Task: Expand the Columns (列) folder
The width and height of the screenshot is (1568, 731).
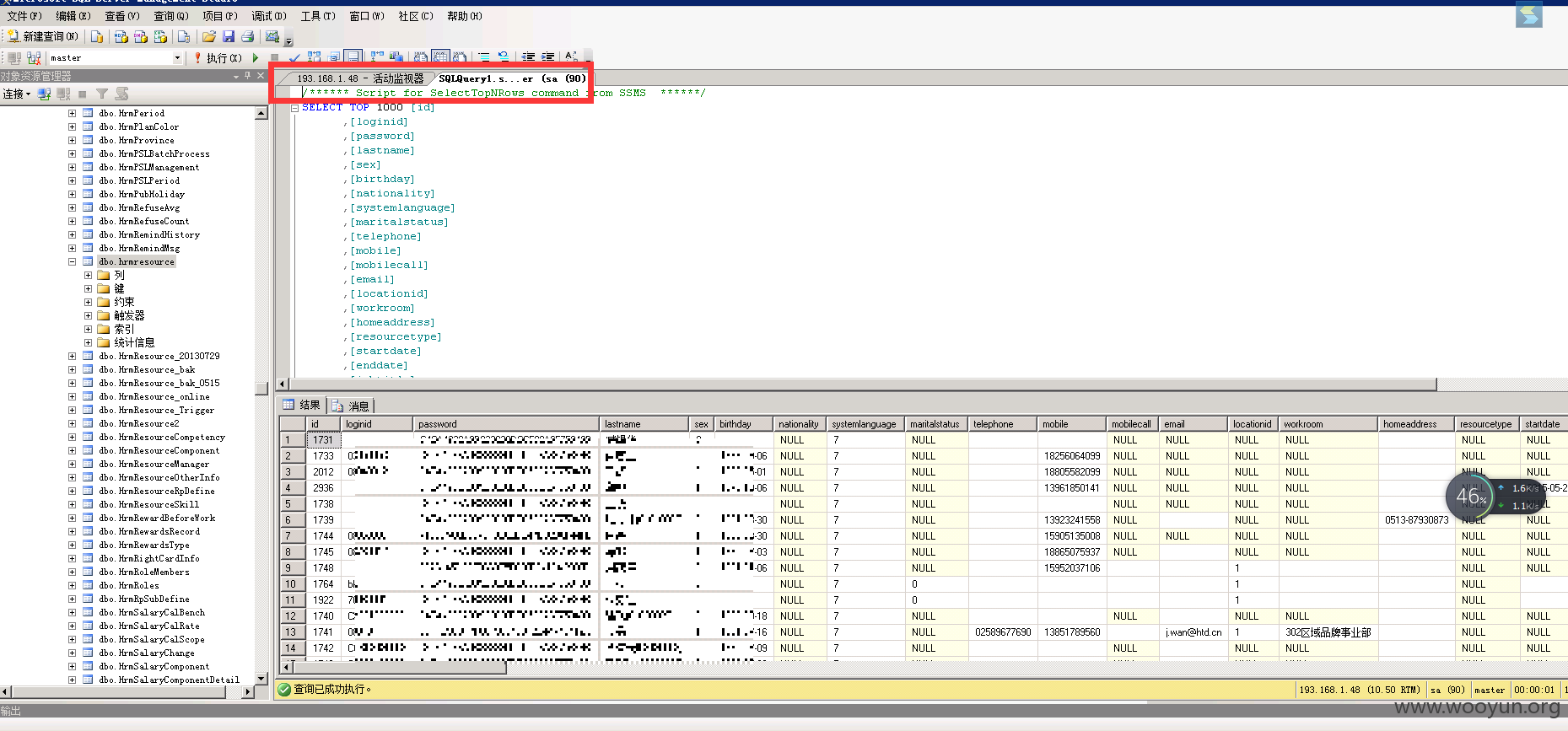Action: click(x=88, y=276)
